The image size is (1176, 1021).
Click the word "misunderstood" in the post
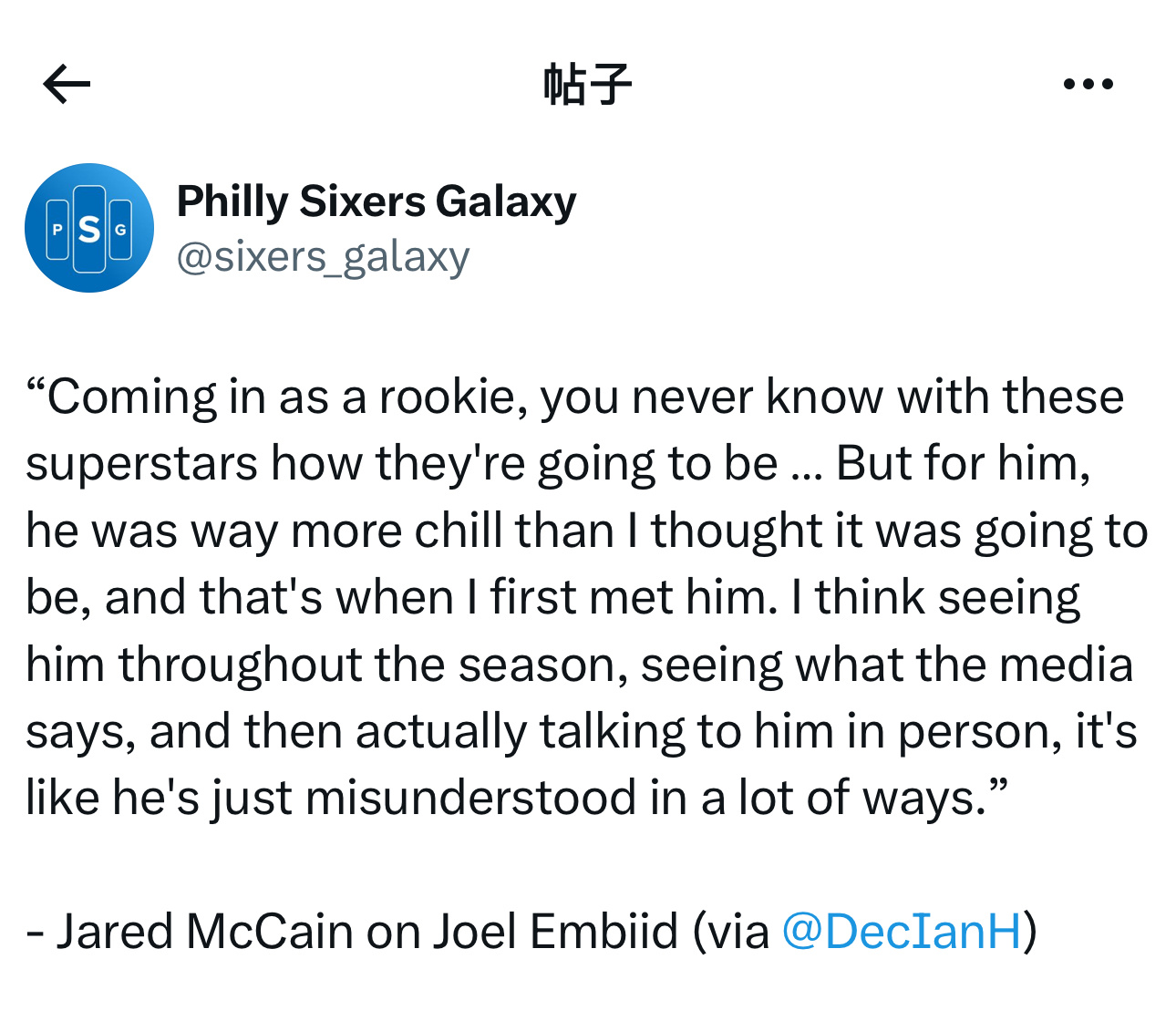pyautogui.click(x=471, y=798)
